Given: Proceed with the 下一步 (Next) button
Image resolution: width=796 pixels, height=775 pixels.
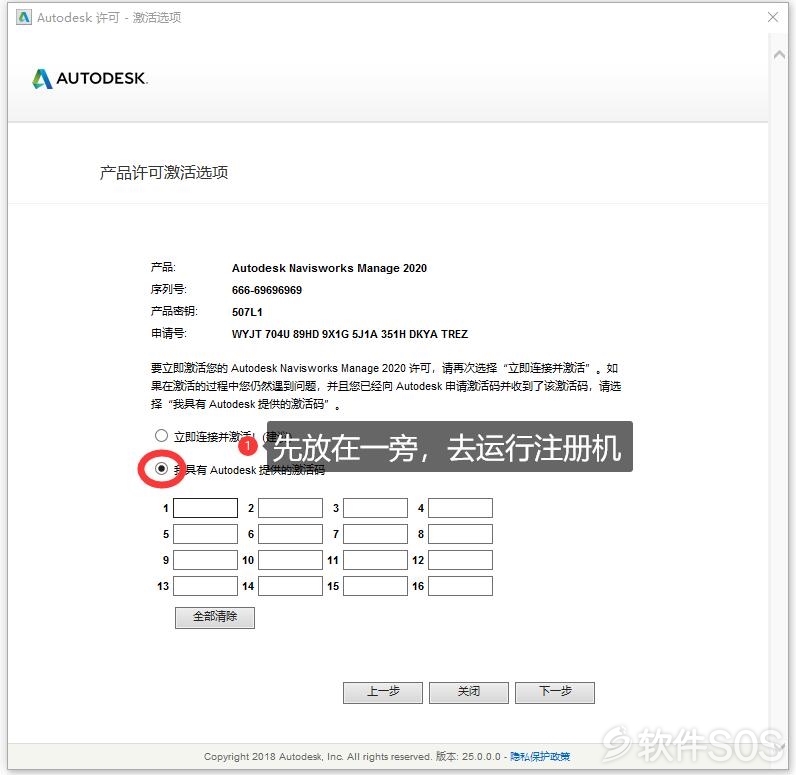Looking at the screenshot, I should click(x=555, y=692).
